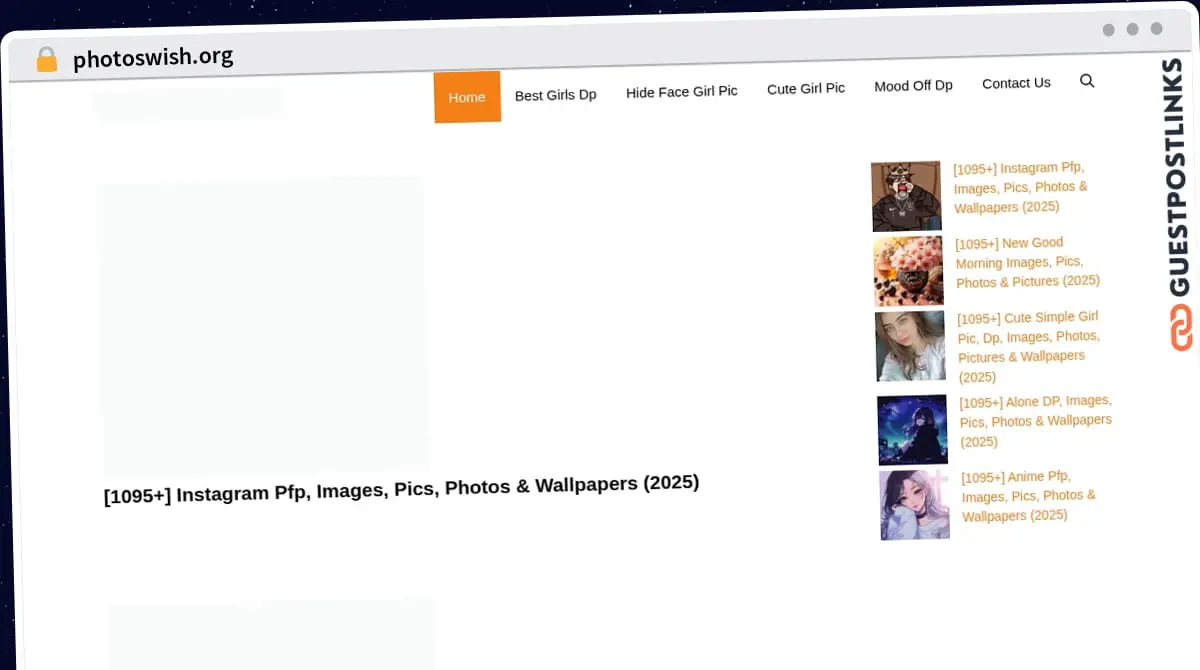Open the Alone DP, Images link
Image resolution: width=1200 pixels, height=670 pixels.
[x=1034, y=421]
